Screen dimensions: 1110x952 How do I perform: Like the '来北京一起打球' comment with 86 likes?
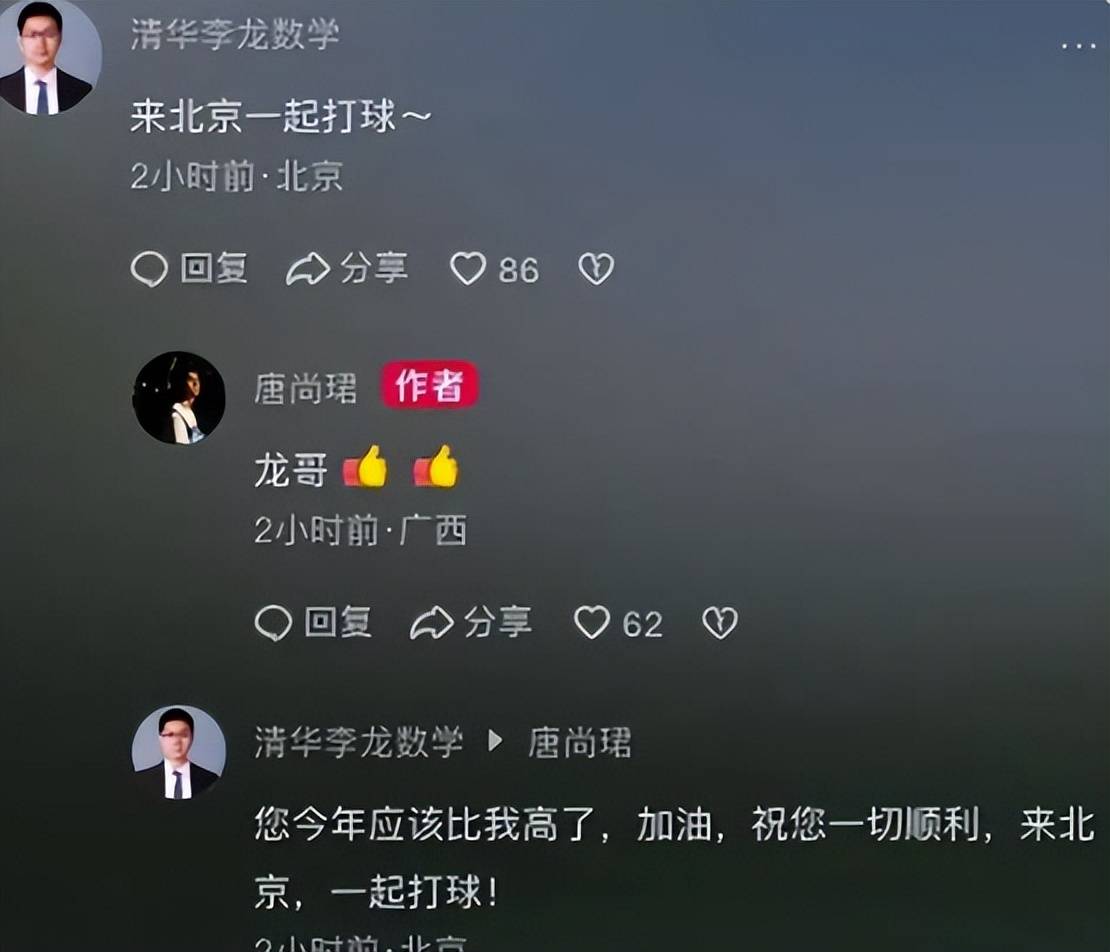[468, 269]
